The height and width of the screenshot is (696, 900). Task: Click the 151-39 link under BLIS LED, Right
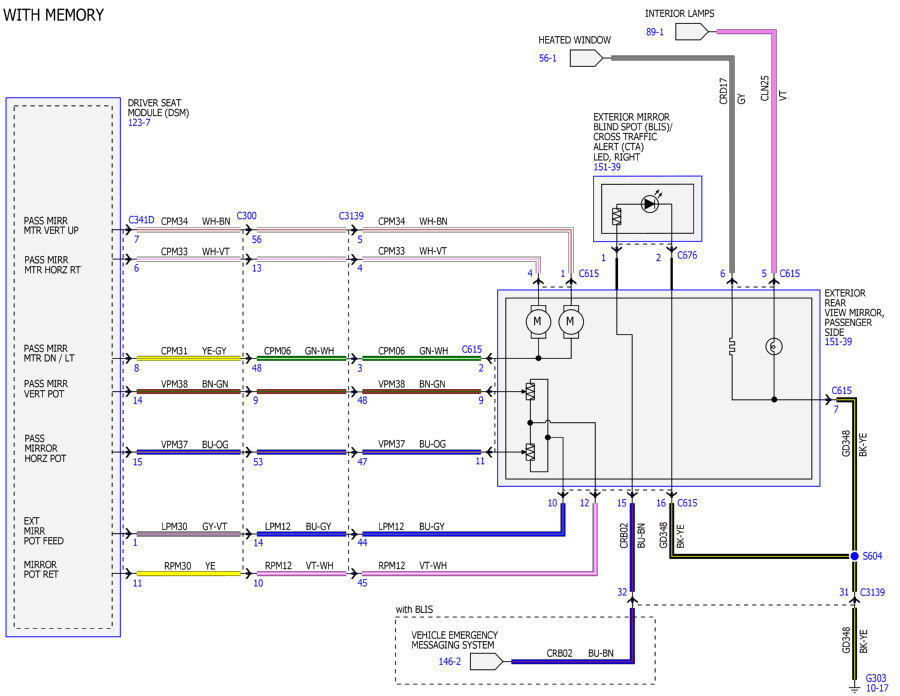click(607, 167)
